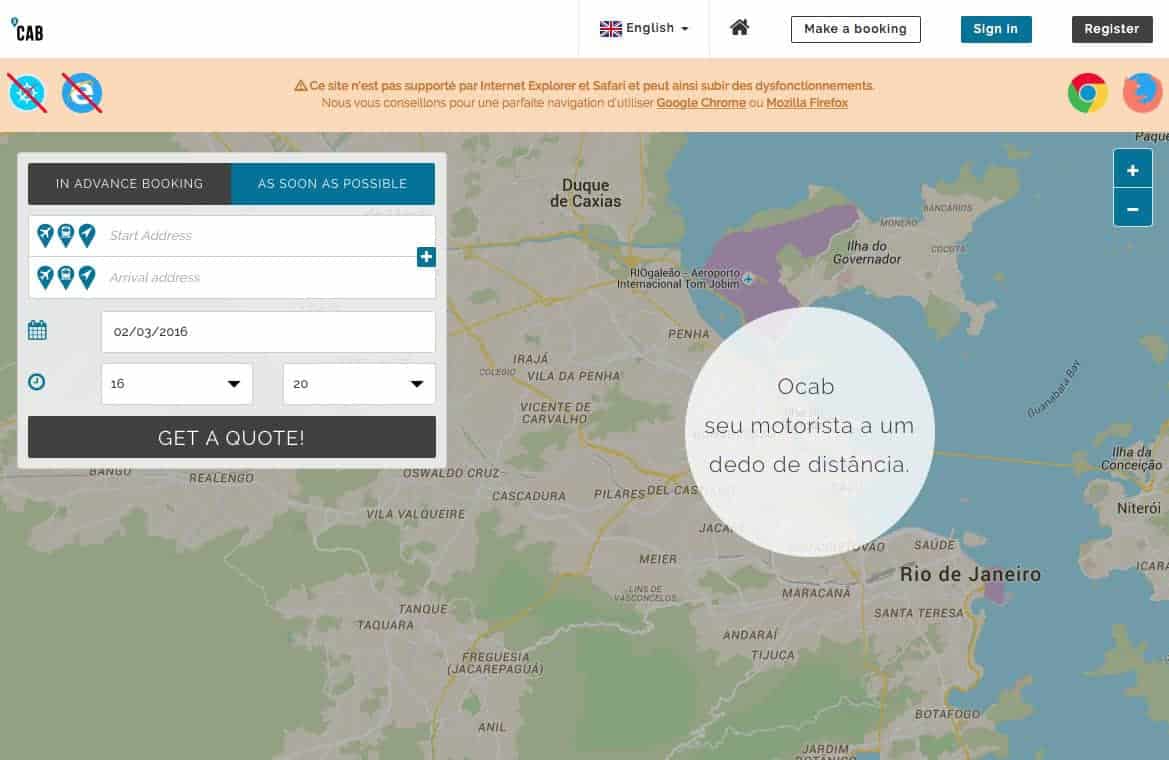
Task: Open the English language dropdown
Action: point(644,28)
